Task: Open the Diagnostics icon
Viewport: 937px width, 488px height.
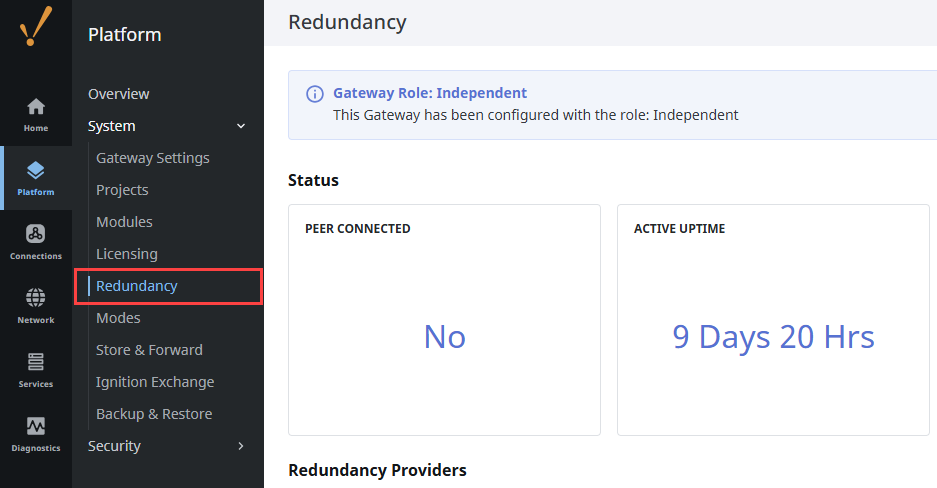Action: click(36, 433)
